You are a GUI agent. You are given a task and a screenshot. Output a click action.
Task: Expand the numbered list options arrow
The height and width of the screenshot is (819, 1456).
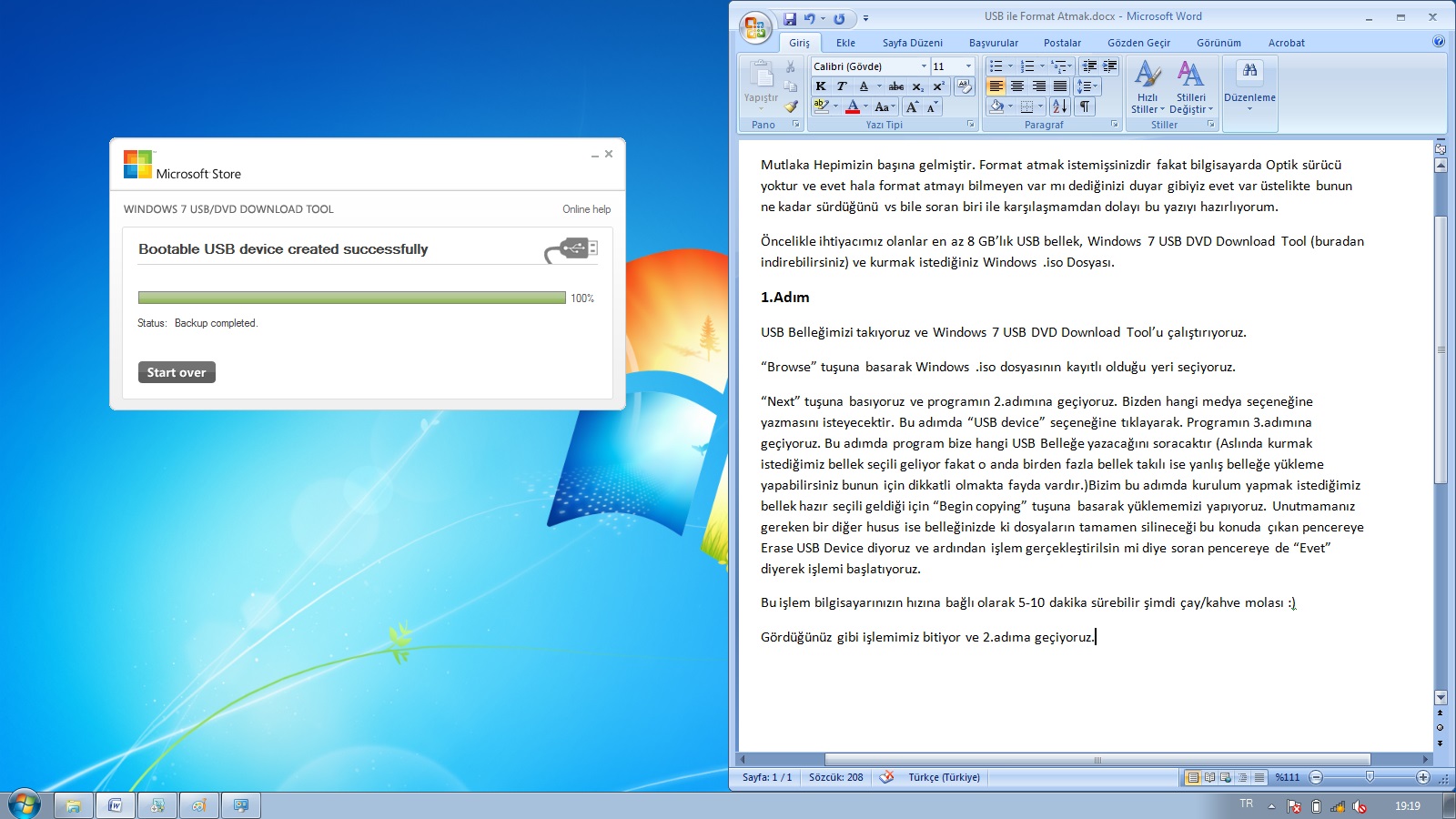(x=1042, y=66)
